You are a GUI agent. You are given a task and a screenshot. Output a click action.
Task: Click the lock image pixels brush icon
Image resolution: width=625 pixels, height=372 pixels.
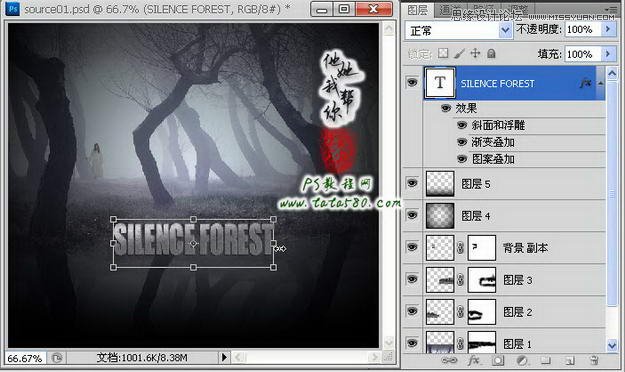[459, 53]
